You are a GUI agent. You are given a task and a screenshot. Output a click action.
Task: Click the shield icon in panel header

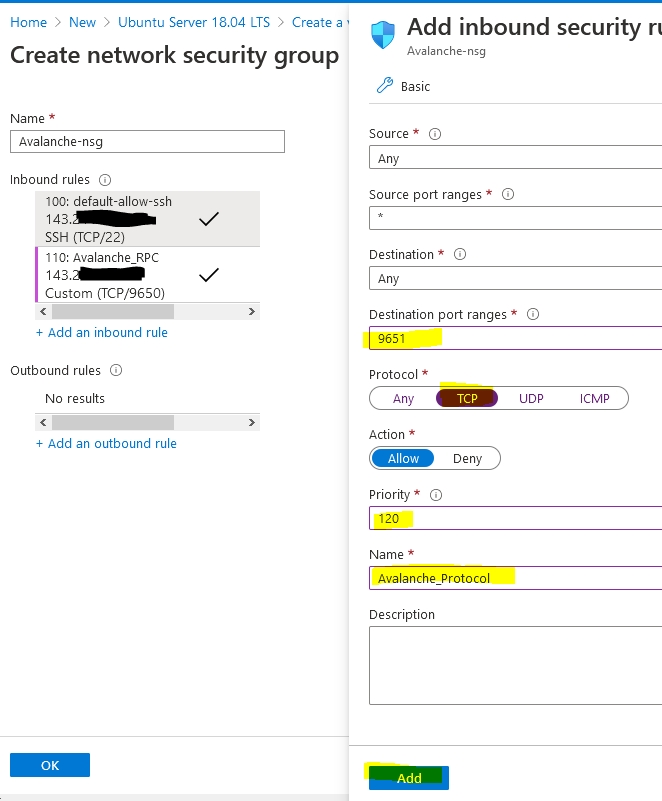383,35
